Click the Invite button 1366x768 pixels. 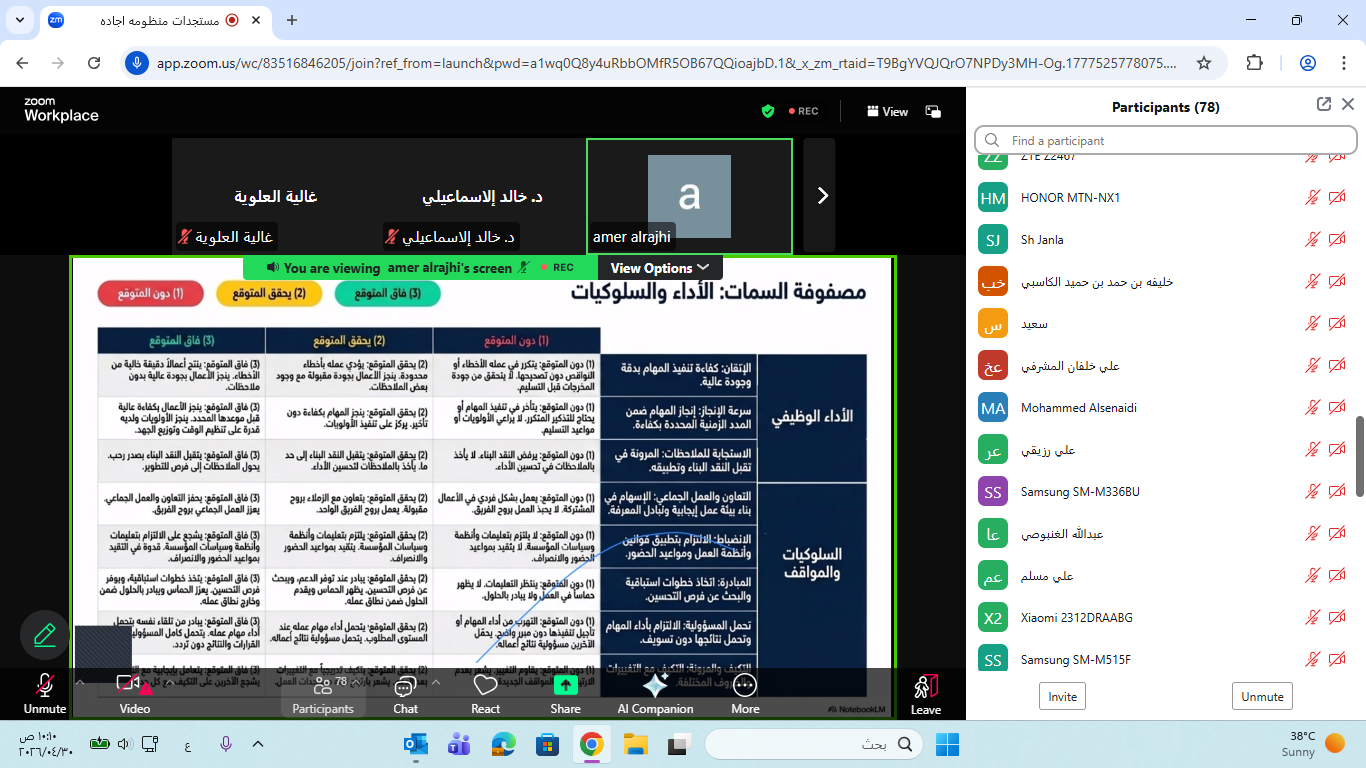[1063, 697]
